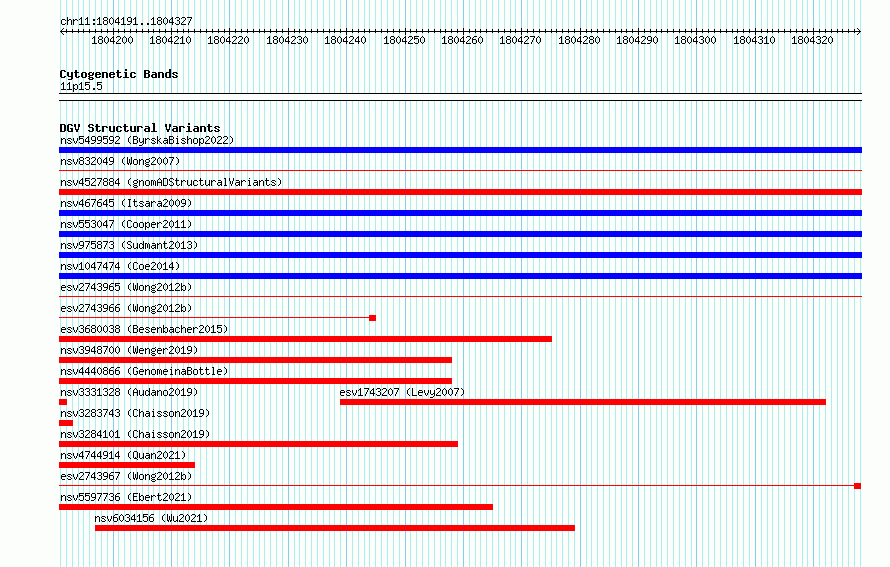Select the tiny red block under nsv3331328
The image size is (890, 567).
click(63, 402)
